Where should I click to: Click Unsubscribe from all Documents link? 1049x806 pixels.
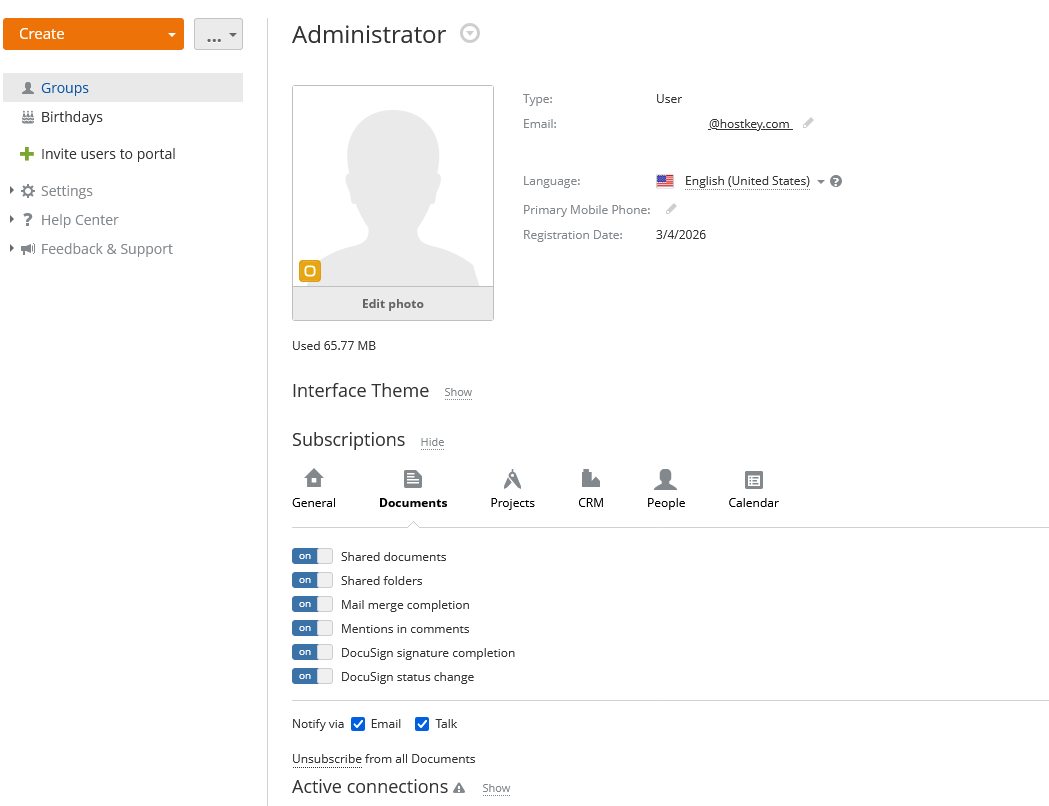tap(326, 758)
